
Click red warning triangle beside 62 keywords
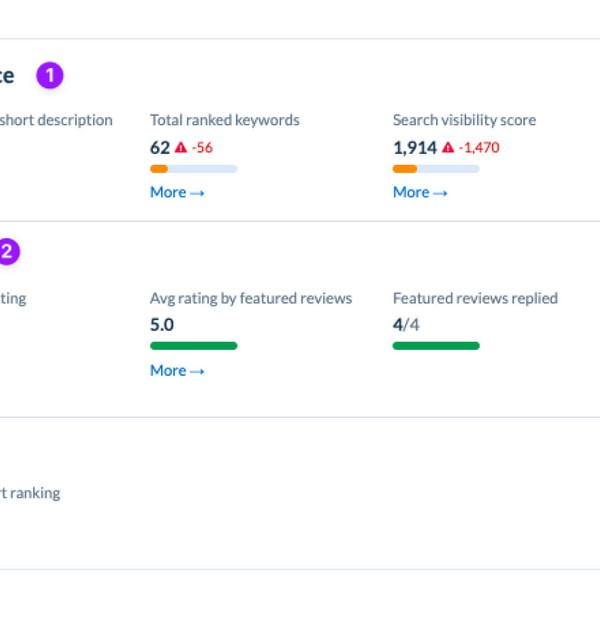pyautogui.click(x=181, y=148)
